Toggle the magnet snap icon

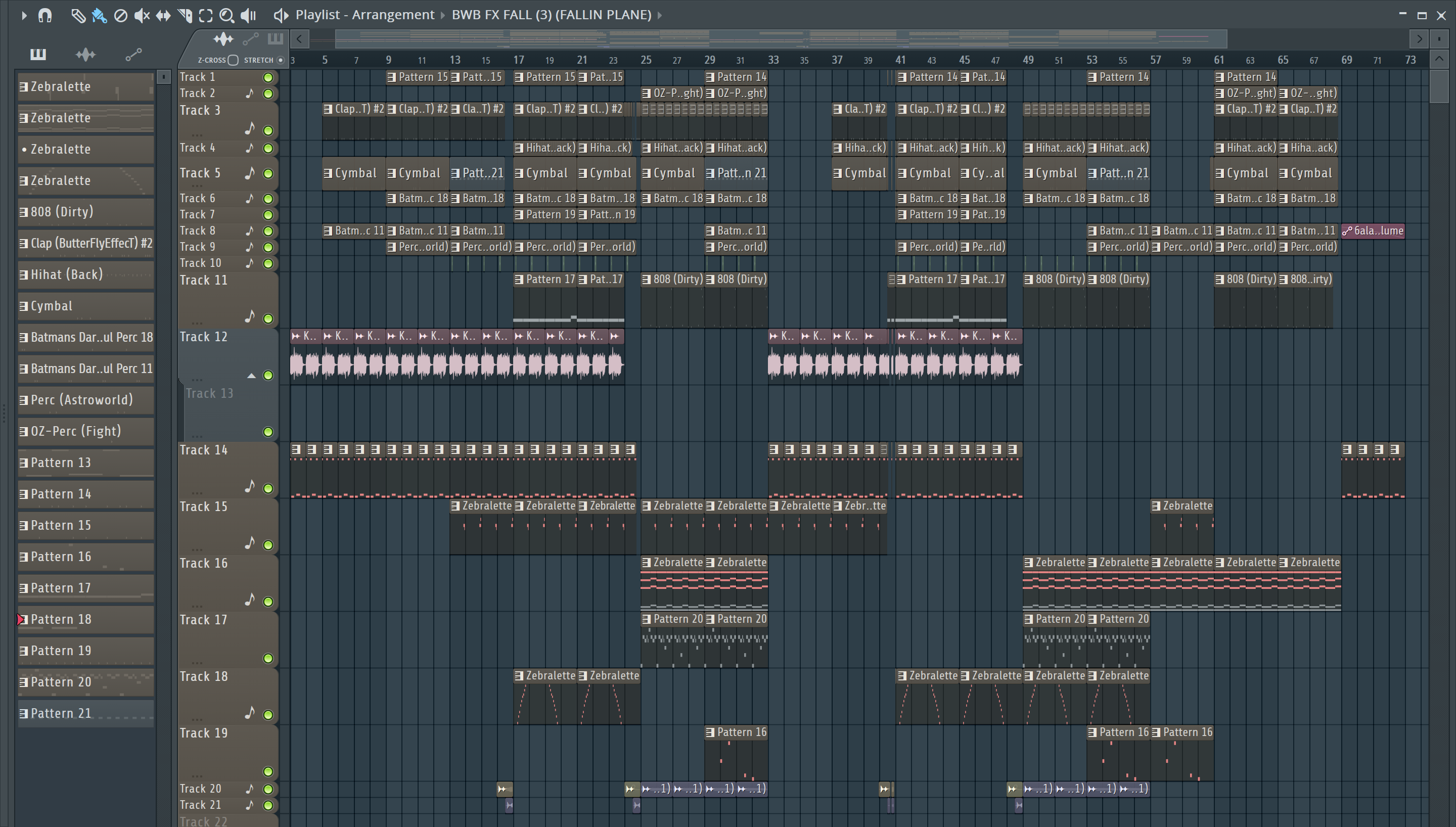point(45,15)
